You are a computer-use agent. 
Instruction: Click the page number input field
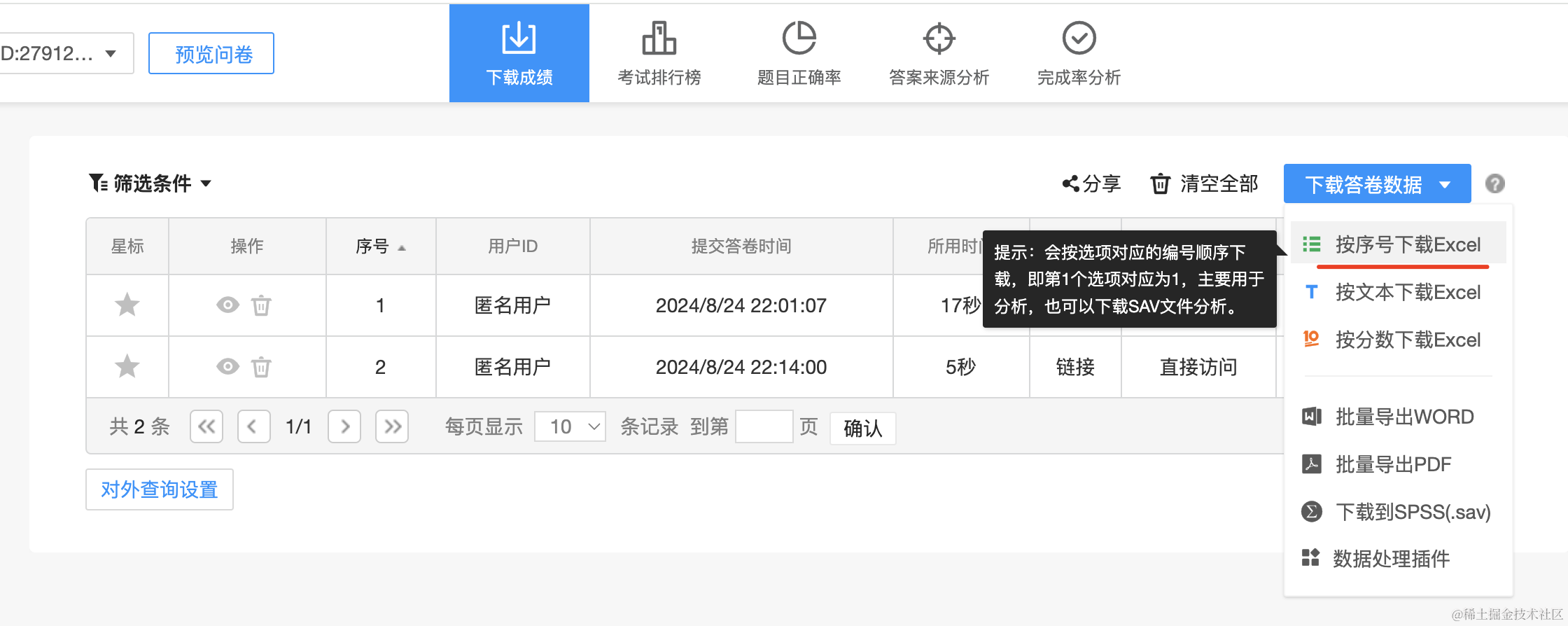click(764, 426)
